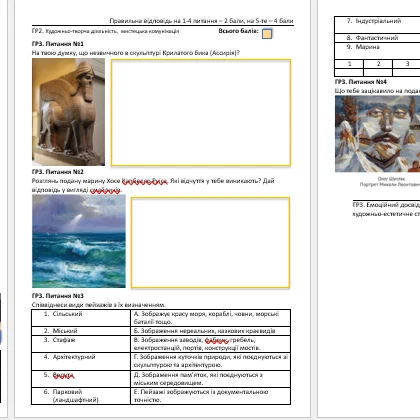This screenshot has height=420, width=420.
Task: Click the heading 'ГР3. Питання №4'
Action: [361, 82]
